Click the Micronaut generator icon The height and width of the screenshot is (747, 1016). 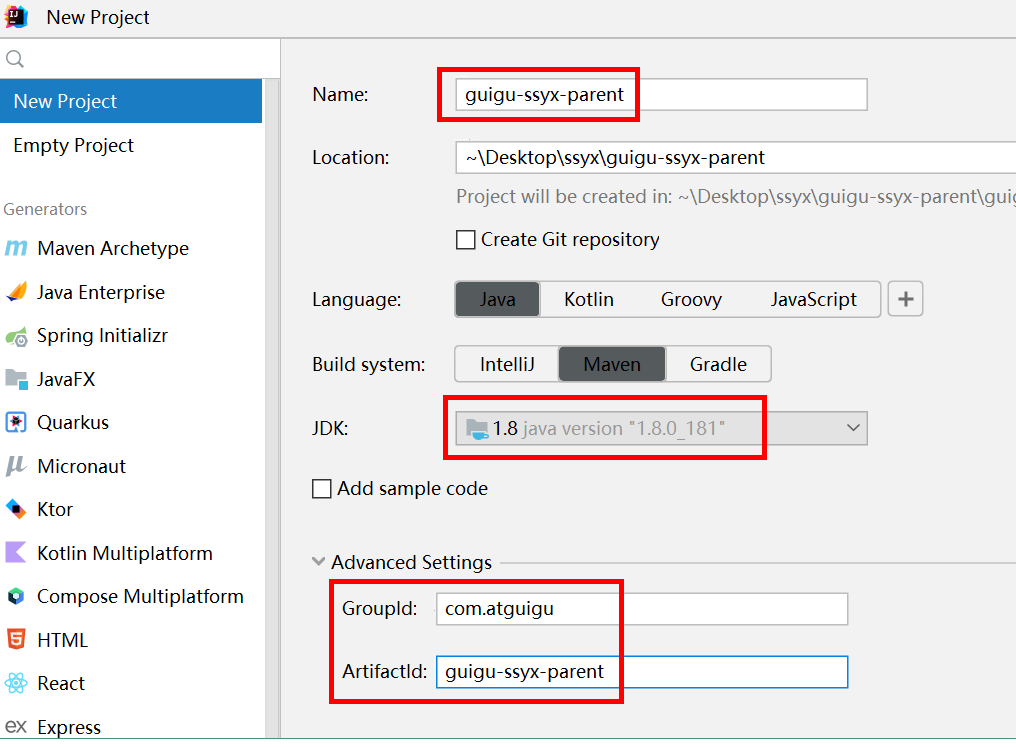click(16, 466)
